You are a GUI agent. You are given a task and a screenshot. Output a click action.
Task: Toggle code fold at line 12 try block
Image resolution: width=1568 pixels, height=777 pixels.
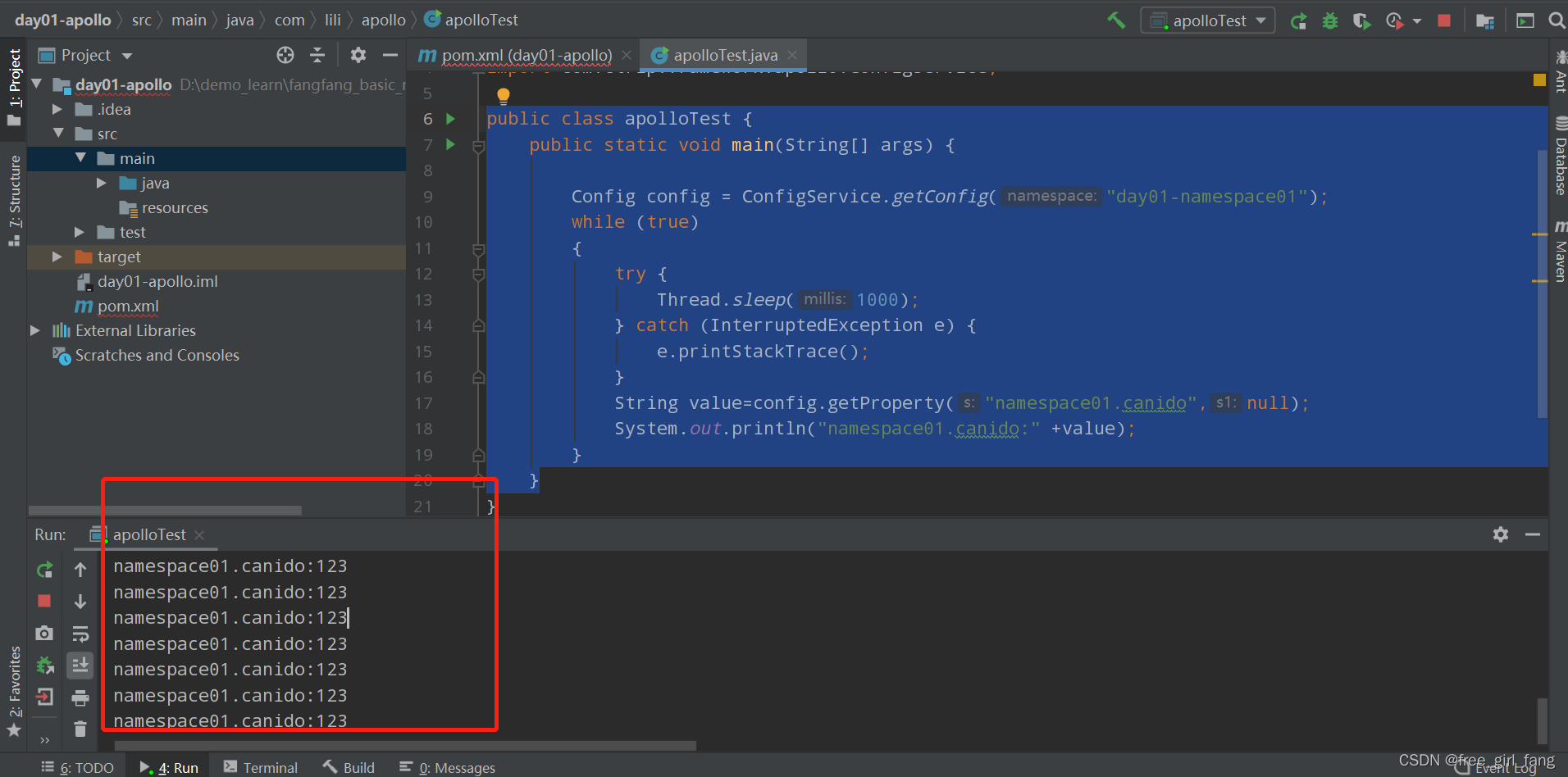click(479, 275)
